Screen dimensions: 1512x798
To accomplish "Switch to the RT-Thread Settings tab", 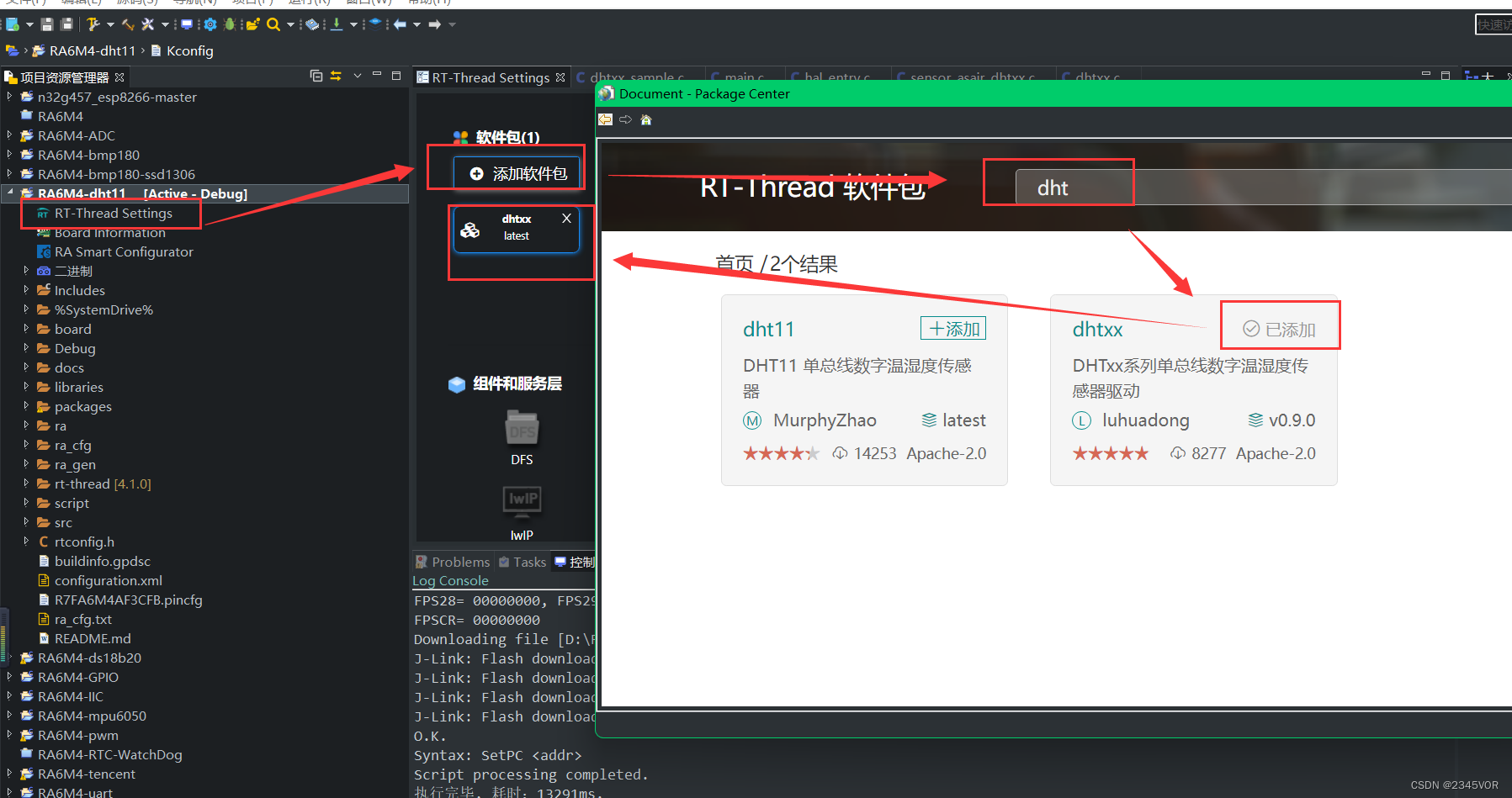I will point(490,77).
